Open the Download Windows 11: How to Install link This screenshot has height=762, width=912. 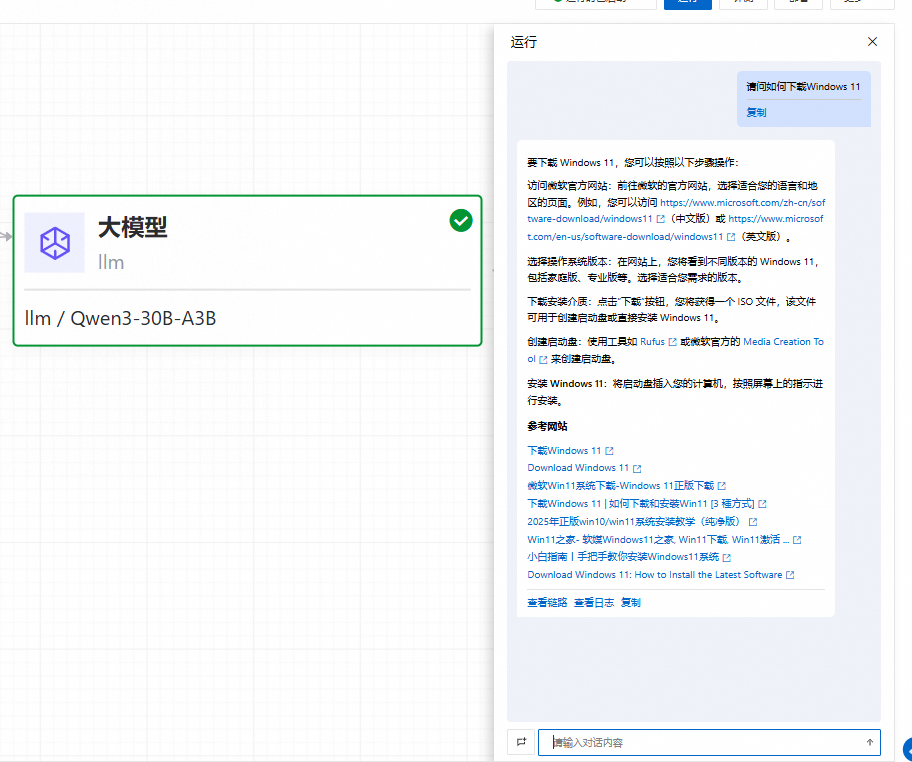point(655,575)
